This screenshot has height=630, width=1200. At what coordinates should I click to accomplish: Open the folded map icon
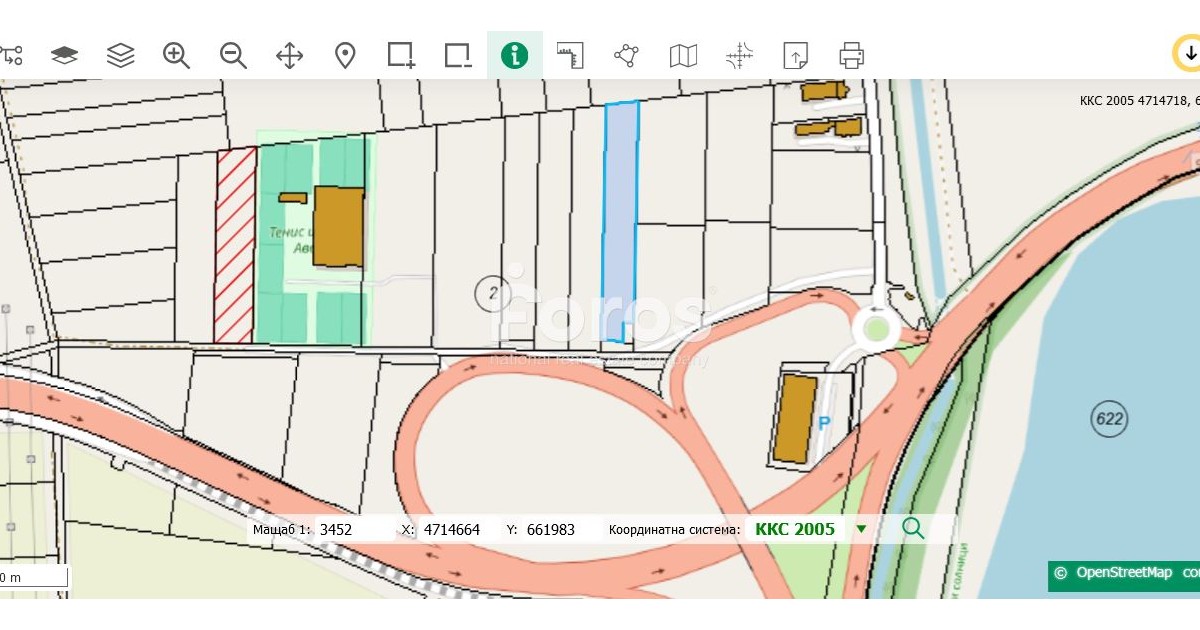pyautogui.click(x=683, y=55)
